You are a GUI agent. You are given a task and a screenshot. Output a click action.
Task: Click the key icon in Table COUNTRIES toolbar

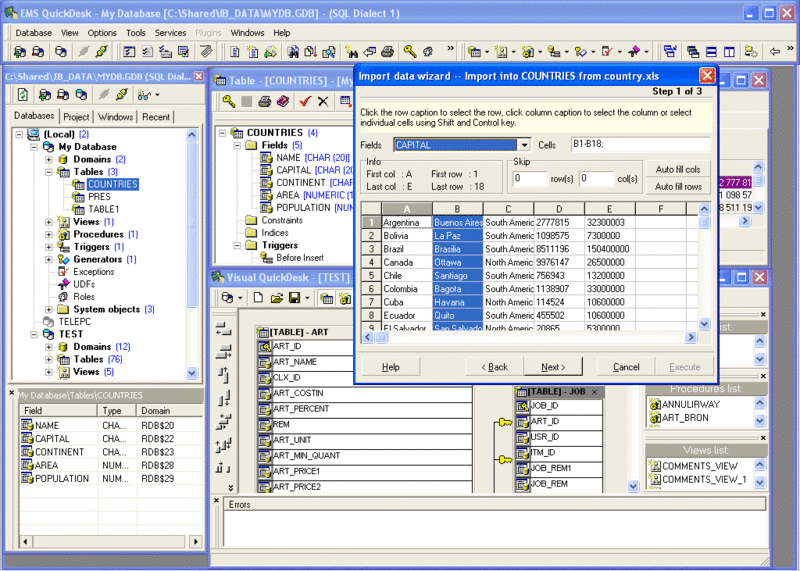(x=229, y=102)
